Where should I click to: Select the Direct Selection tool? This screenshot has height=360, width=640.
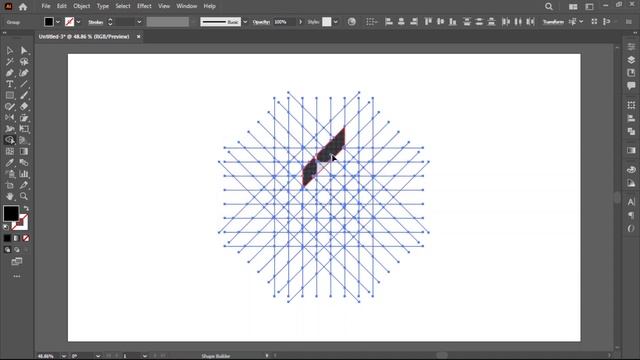24,51
